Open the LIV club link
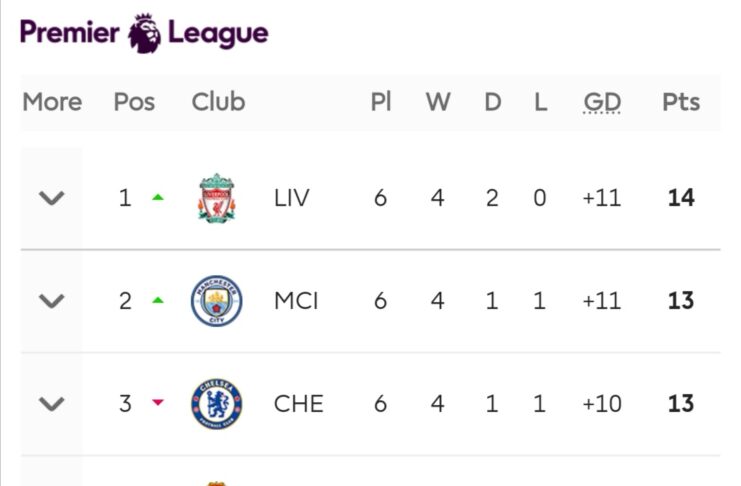This screenshot has width=741, height=486. pyautogui.click(x=292, y=198)
